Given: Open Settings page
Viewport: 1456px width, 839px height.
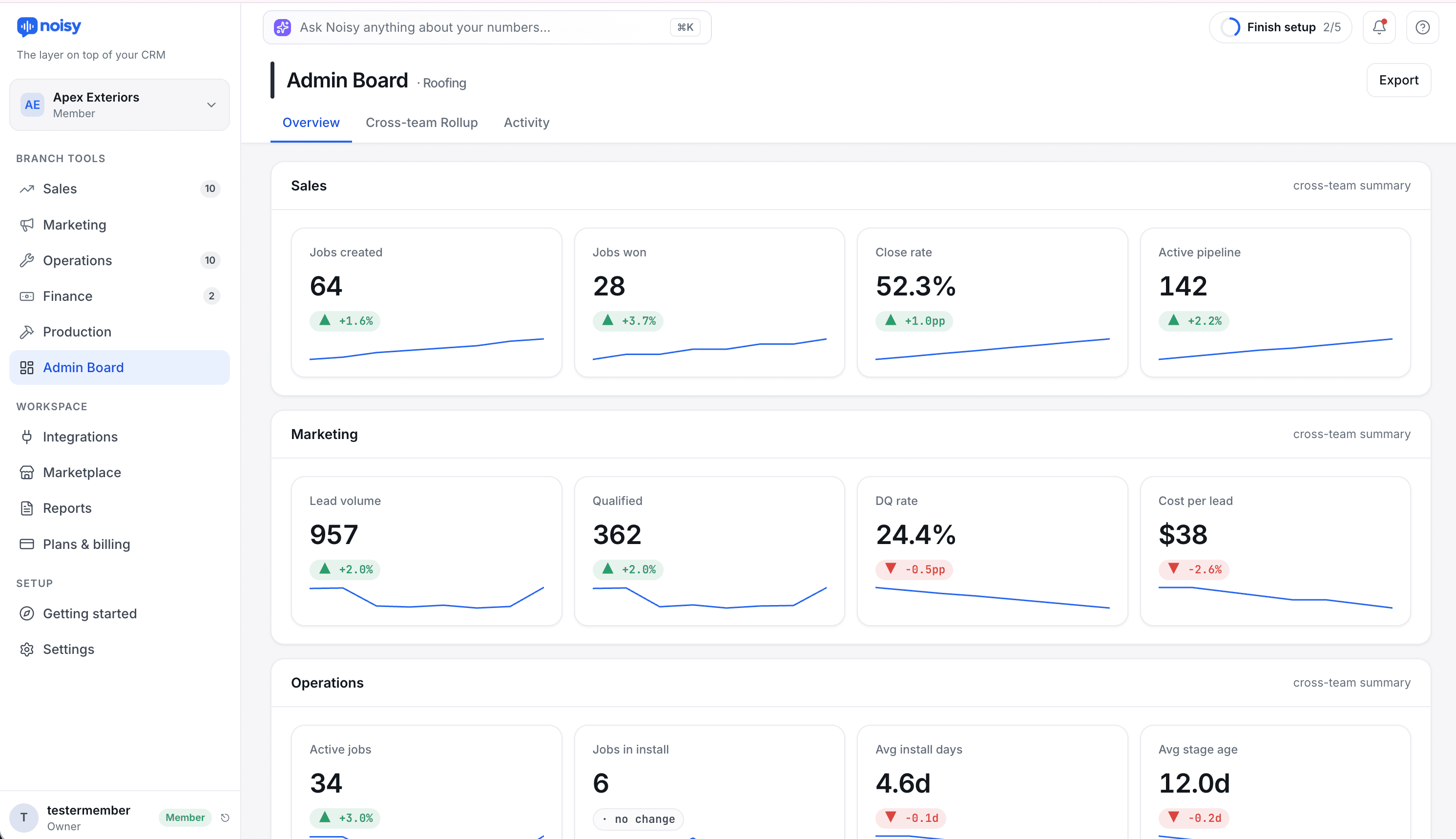Looking at the screenshot, I should coord(119,650).
